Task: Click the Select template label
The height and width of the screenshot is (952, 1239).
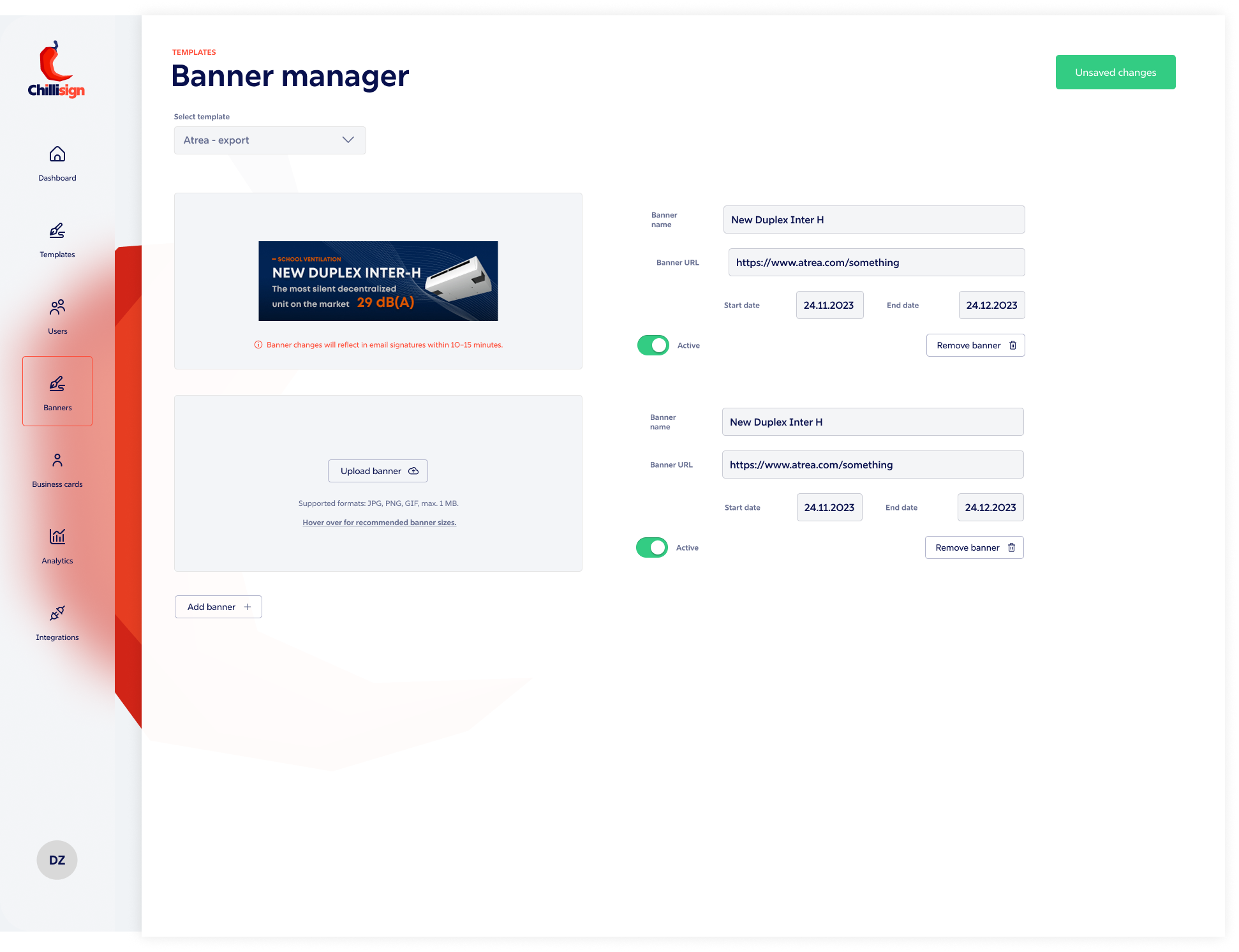Action: (202, 117)
